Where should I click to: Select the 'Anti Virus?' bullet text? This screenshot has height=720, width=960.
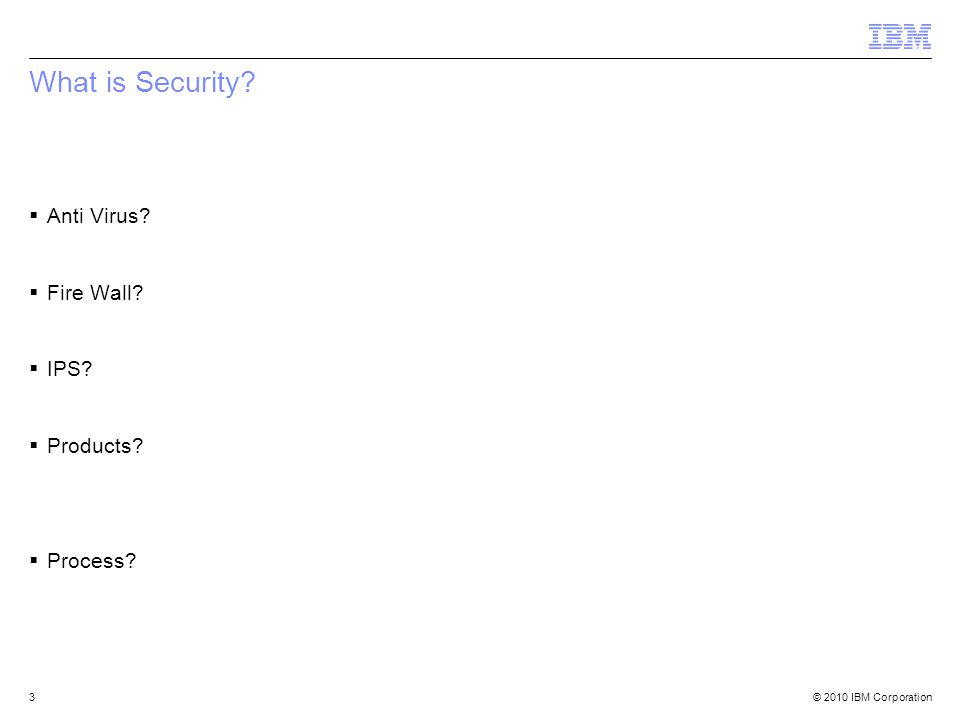click(99, 216)
